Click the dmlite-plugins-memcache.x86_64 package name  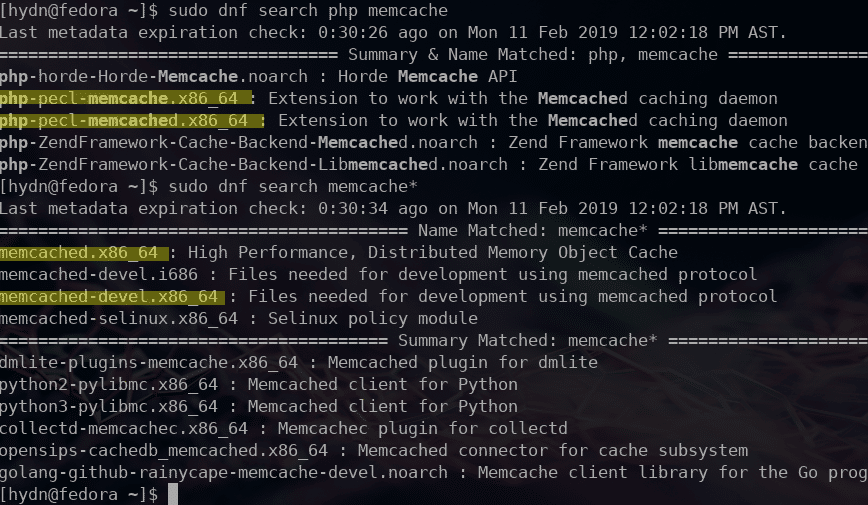click(x=148, y=363)
